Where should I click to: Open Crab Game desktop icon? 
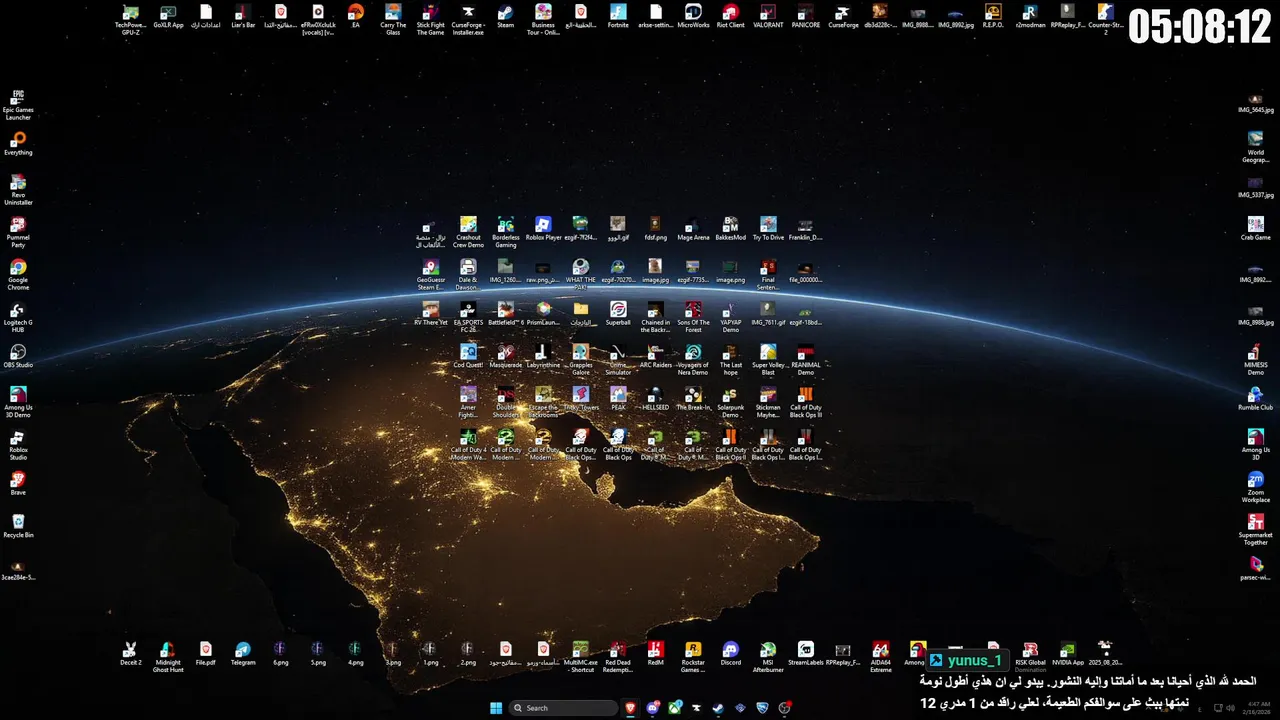(x=1255, y=229)
